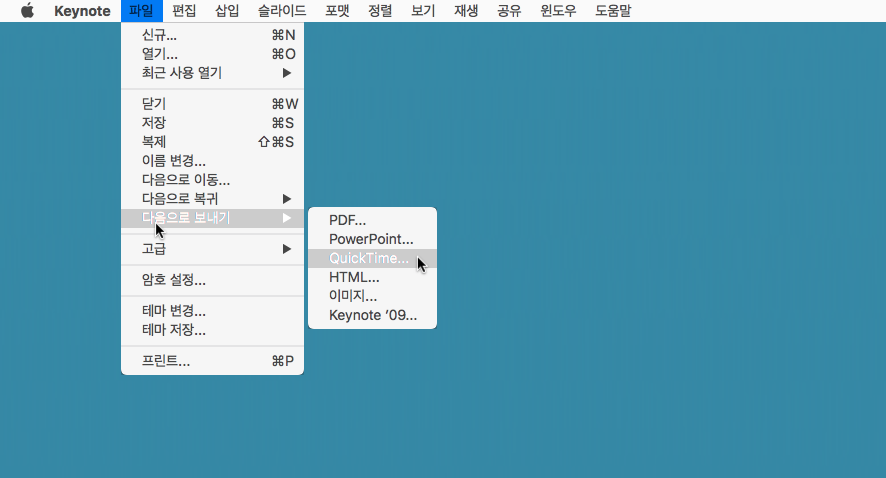This screenshot has width=886, height=478.
Task: Open the 삽입 menu
Action: tap(227, 11)
